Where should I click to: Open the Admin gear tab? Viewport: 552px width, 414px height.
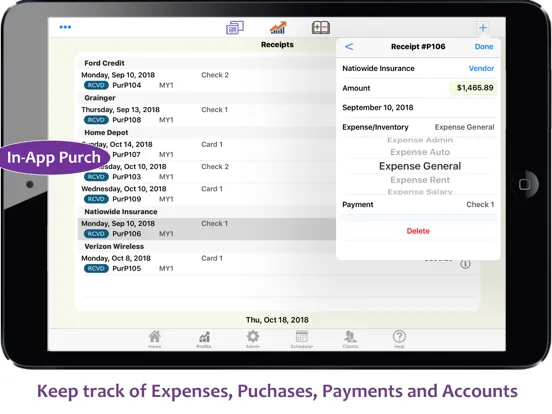pyautogui.click(x=253, y=339)
